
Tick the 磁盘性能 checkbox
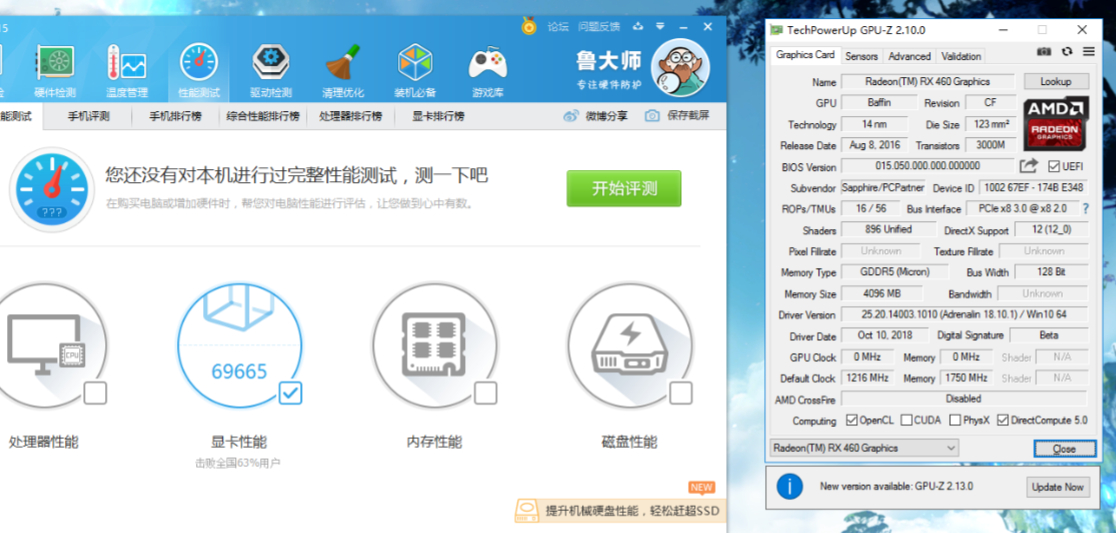(680, 393)
